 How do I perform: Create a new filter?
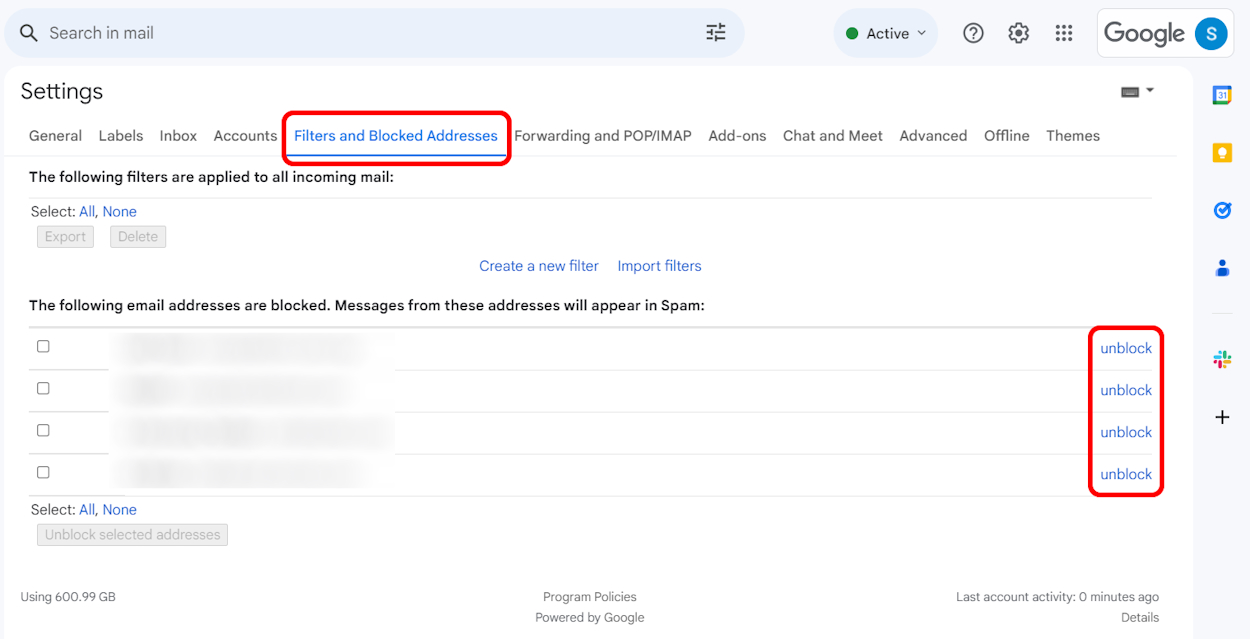[x=538, y=265]
